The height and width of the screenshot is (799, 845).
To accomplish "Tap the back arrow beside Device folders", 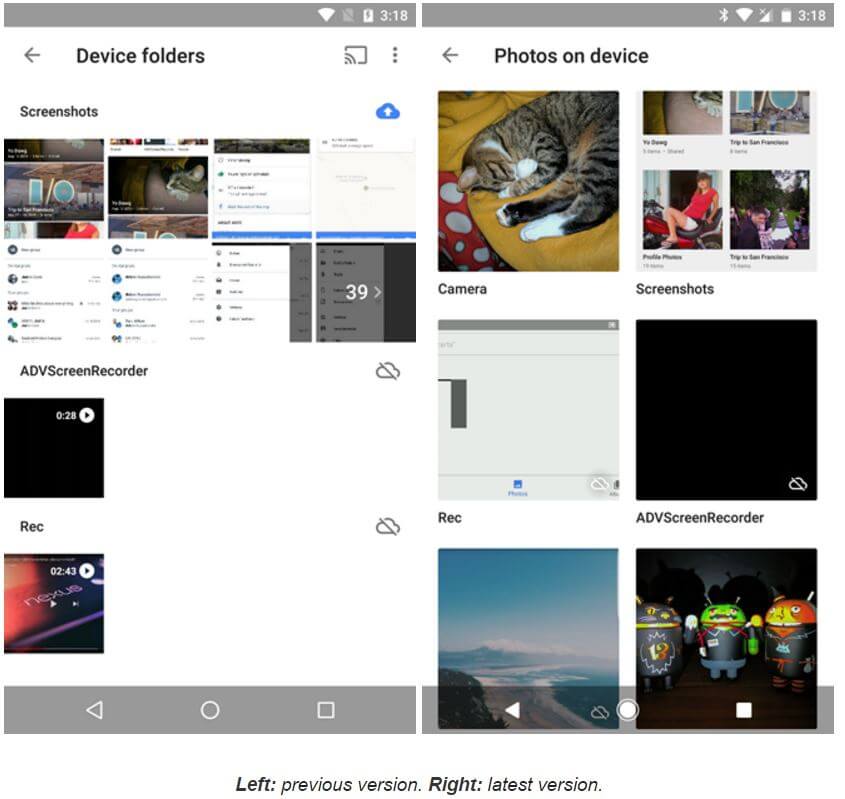I will click(33, 56).
